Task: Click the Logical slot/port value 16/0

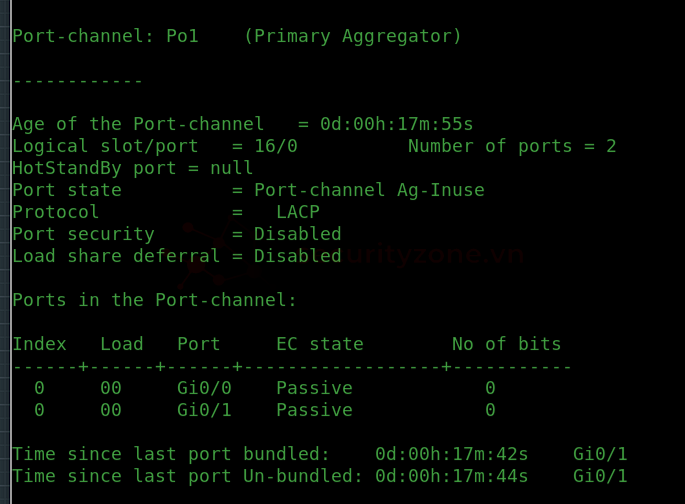Action: [x=276, y=146]
